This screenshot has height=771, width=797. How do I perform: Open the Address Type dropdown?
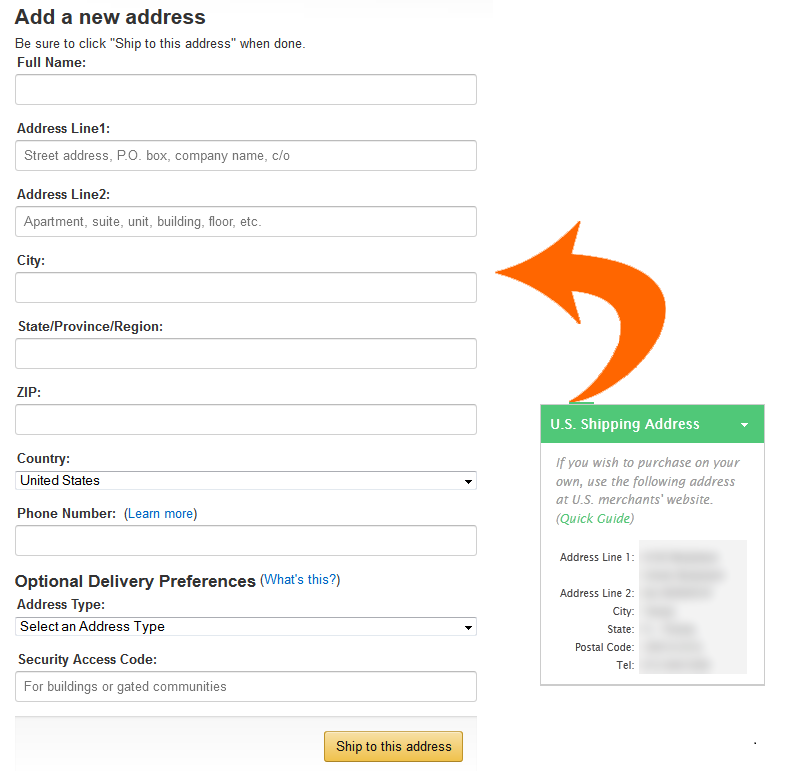point(246,627)
